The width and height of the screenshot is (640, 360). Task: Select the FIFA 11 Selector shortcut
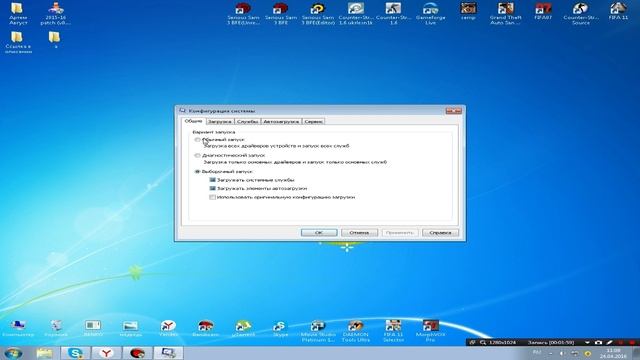click(393, 331)
